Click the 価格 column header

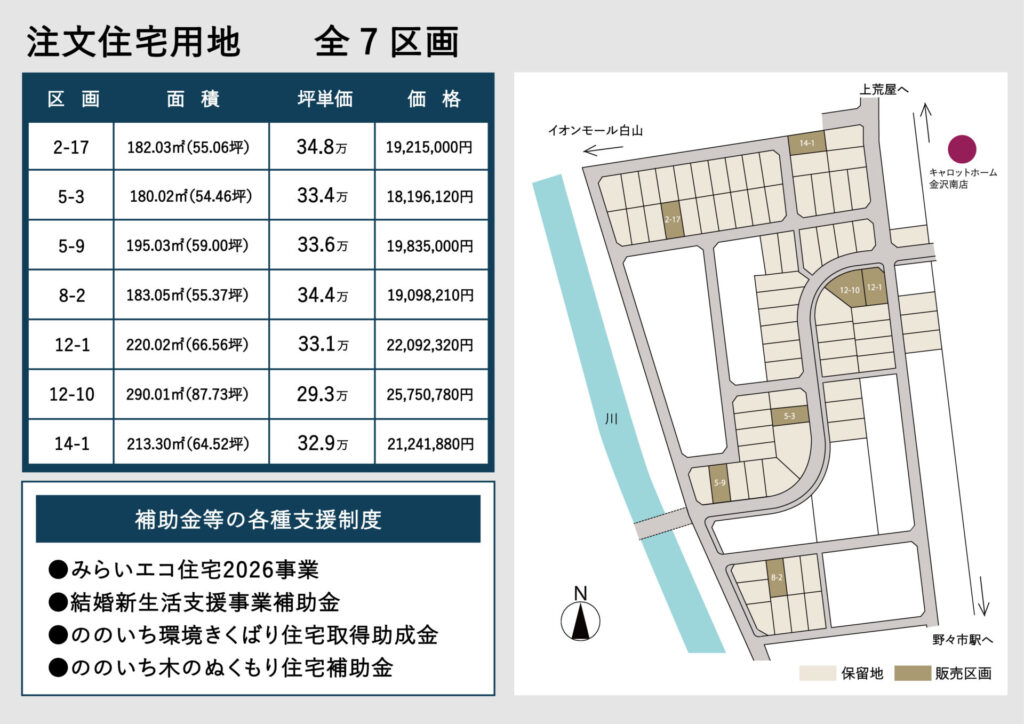(x=433, y=98)
